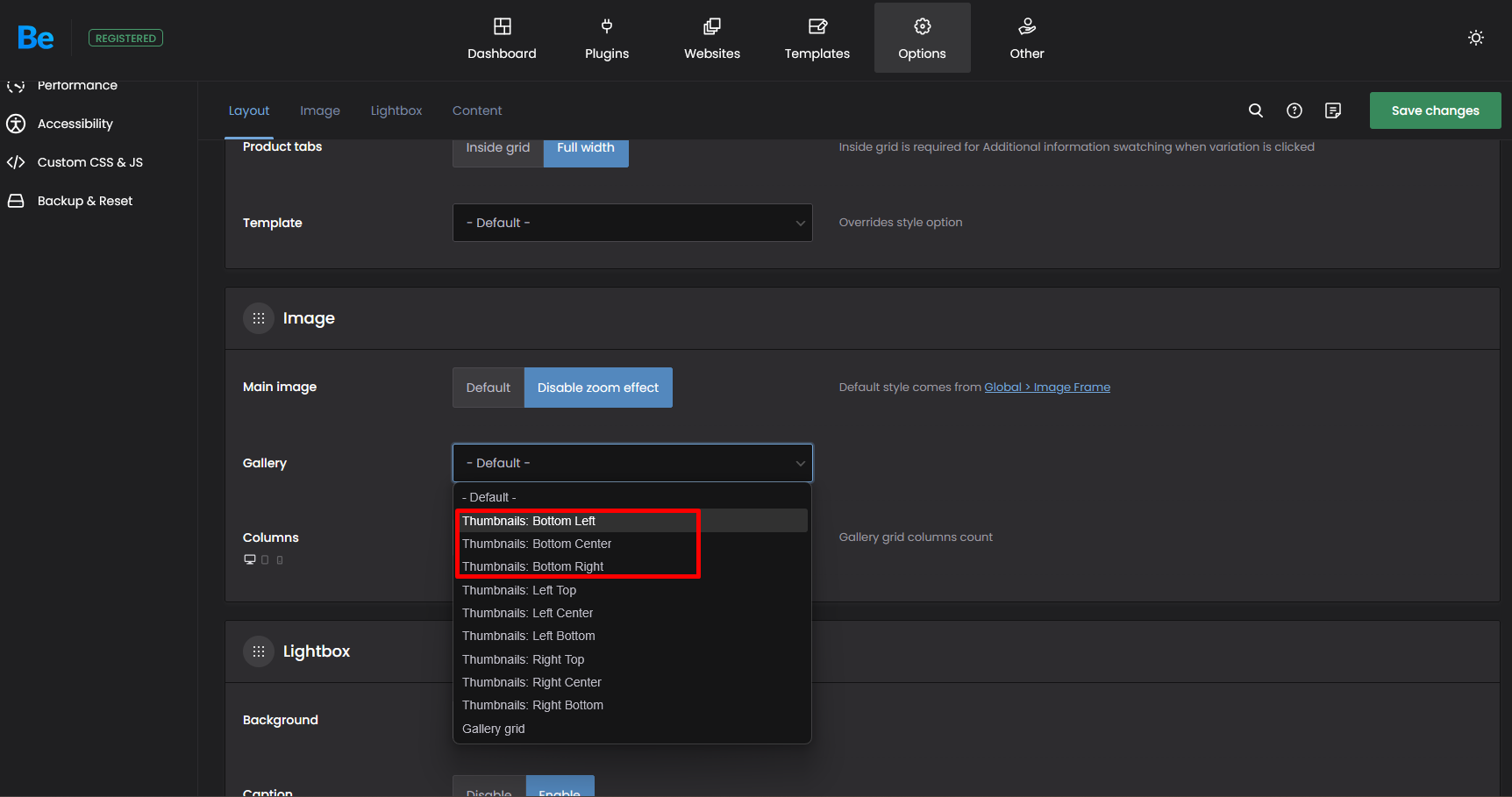Open the Websites section
Image resolution: width=1512 pixels, height=797 pixels.
coord(712,39)
